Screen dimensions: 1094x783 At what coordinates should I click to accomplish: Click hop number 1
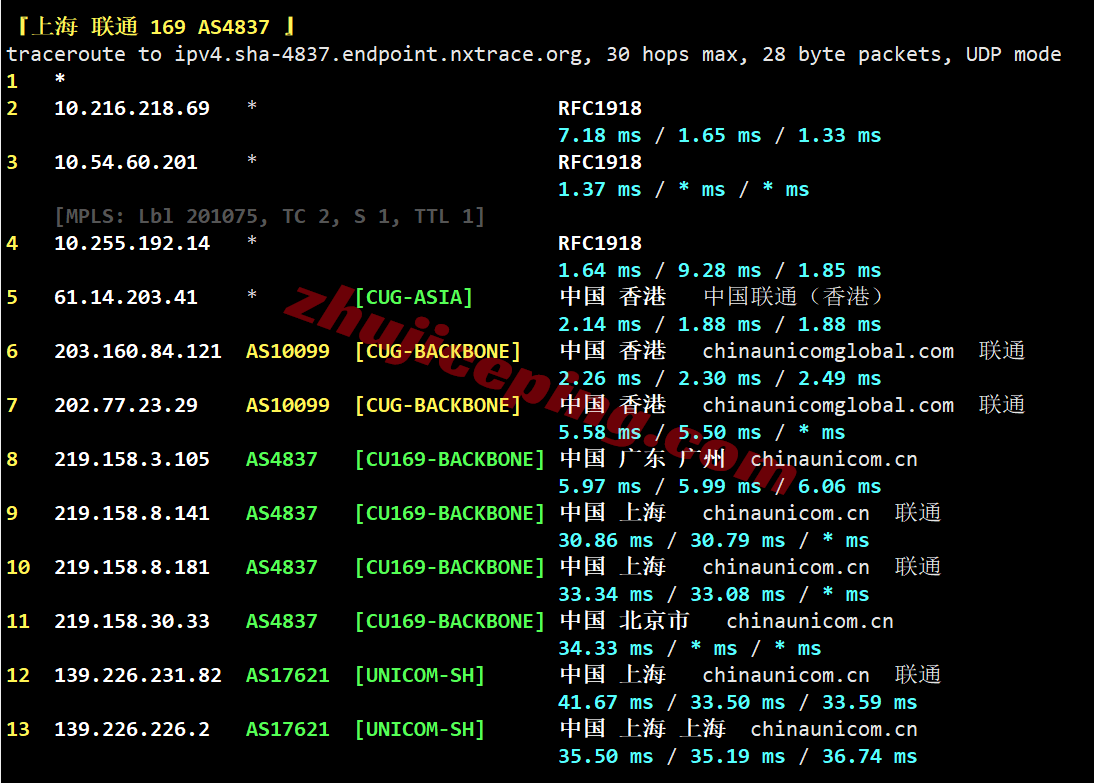(x=12, y=81)
